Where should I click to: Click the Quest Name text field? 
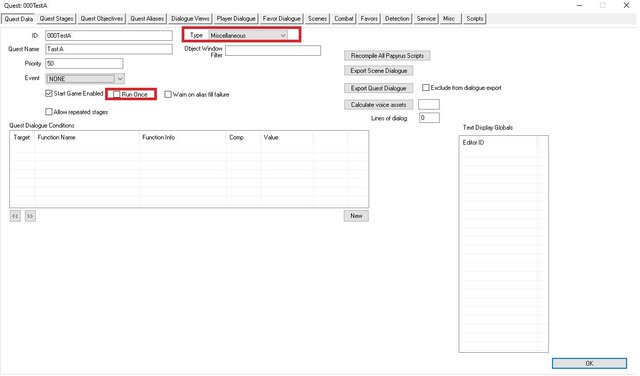tap(109, 49)
